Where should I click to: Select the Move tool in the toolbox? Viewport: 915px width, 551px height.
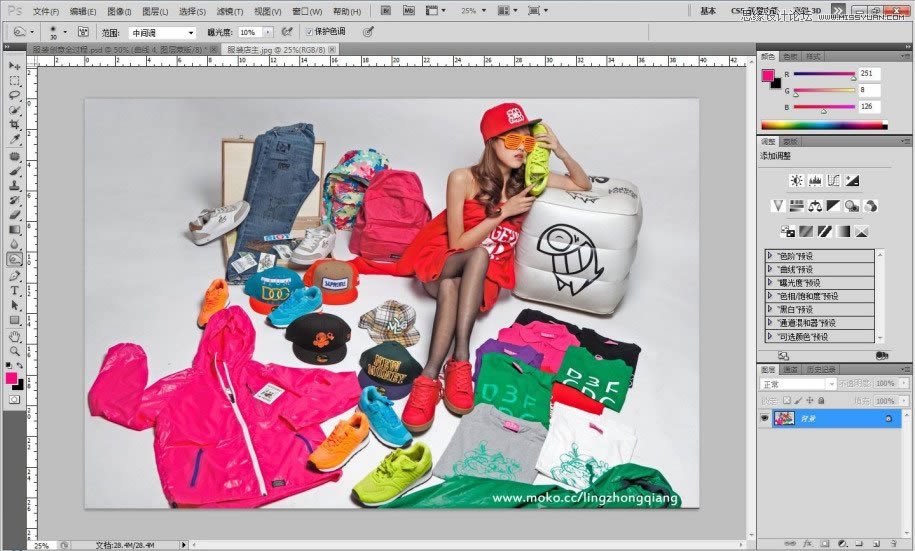[15, 66]
